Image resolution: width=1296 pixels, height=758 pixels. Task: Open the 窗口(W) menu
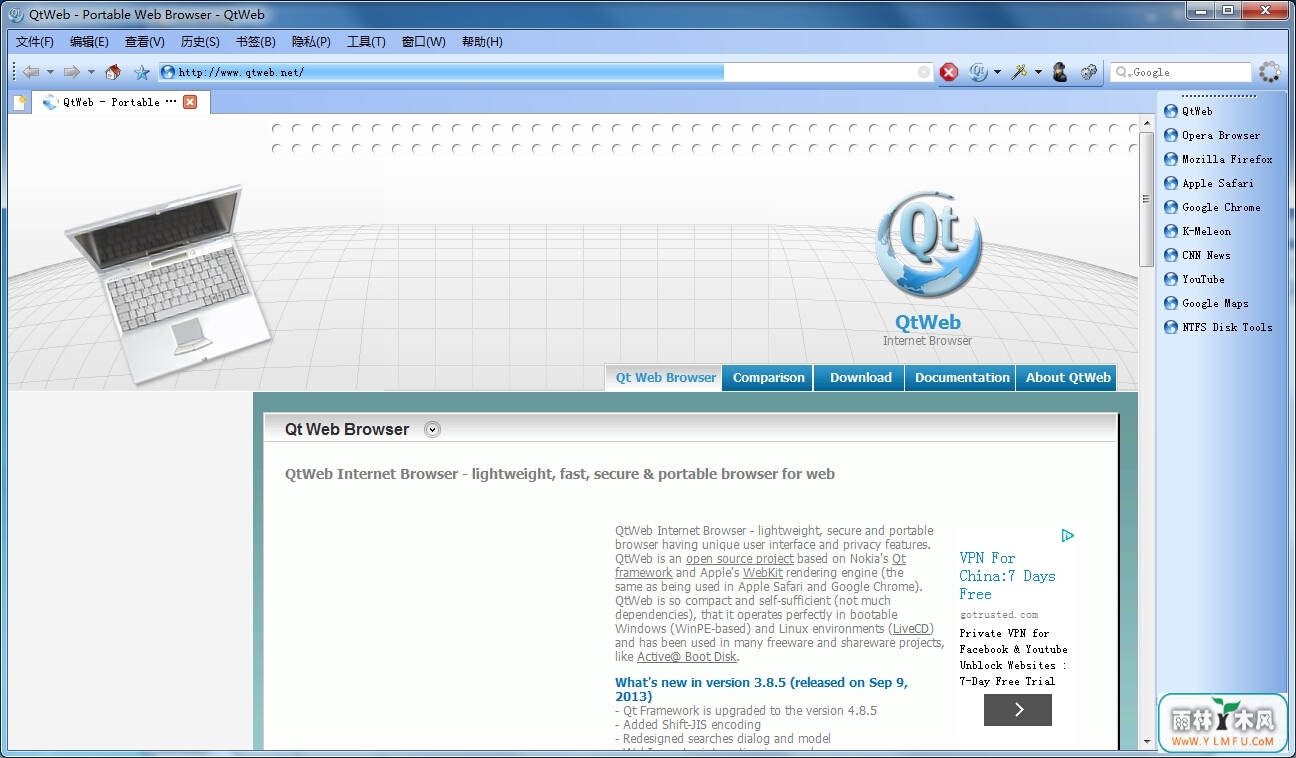[x=423, y=42]
